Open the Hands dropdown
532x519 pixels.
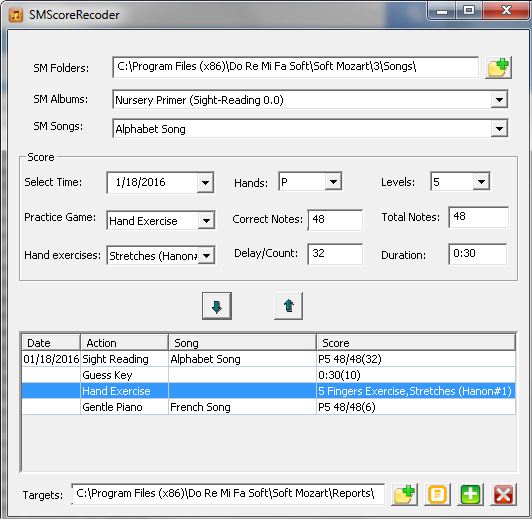(333, 182)
